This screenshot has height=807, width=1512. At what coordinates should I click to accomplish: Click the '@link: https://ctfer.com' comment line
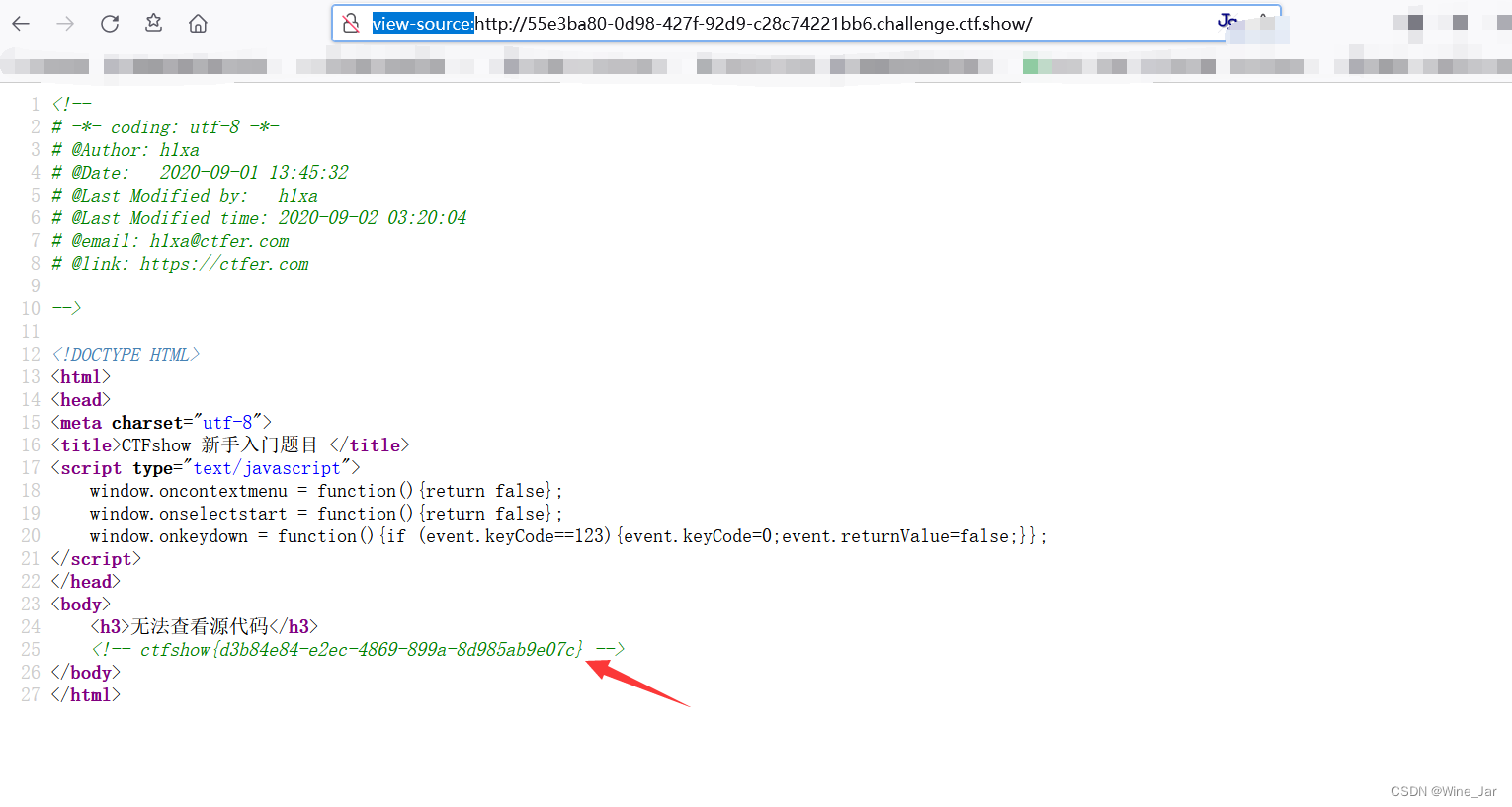(180, 264)
